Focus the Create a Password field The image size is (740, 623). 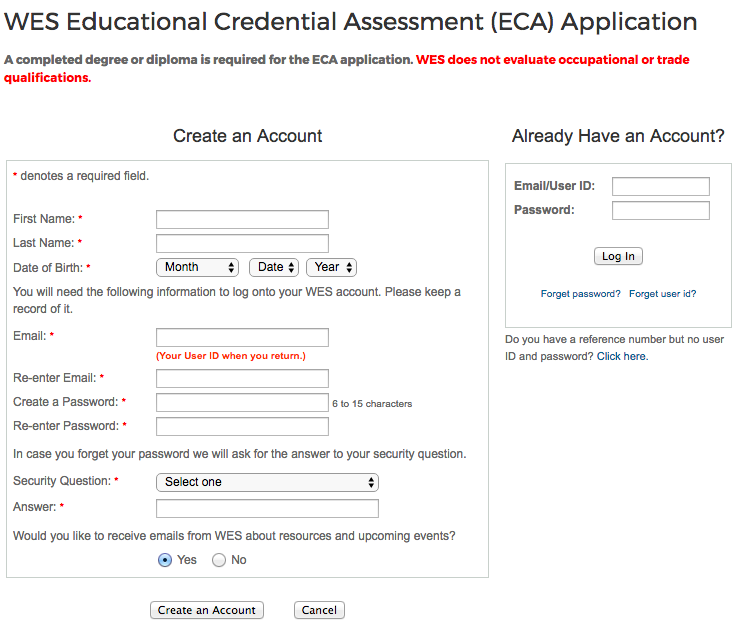click(x=242, y=403)
